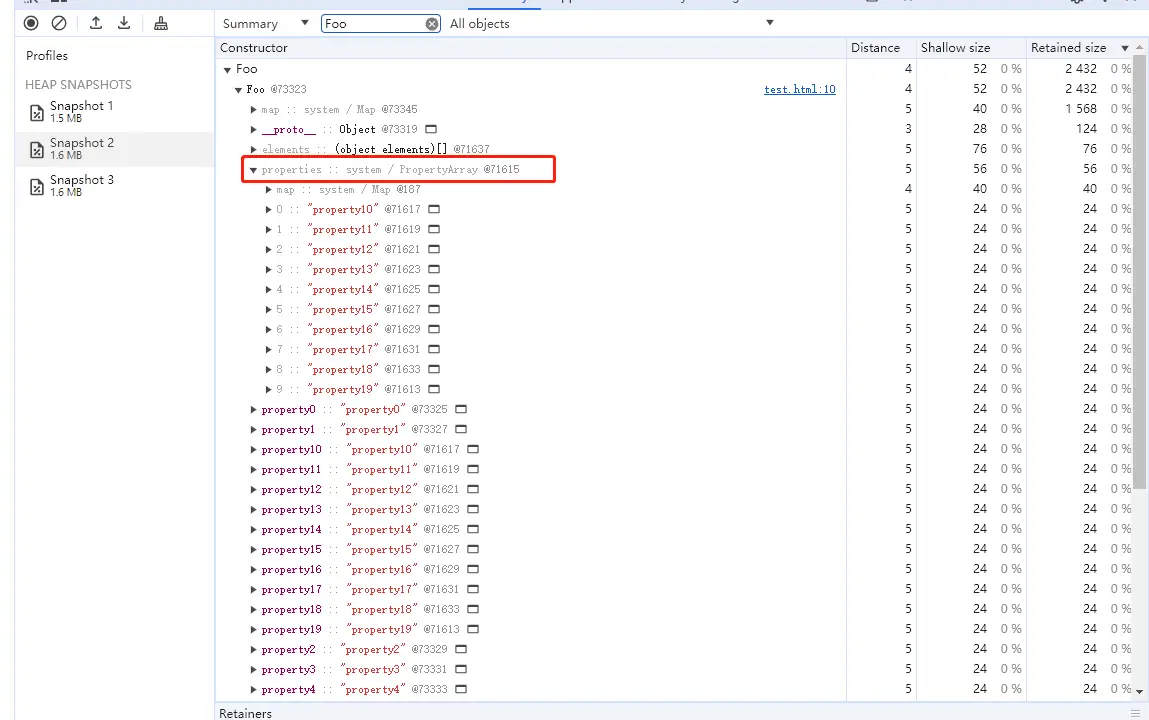The height and width of the screenshot is (720, 1149).
Task: Open the Summary view dropdown
Action: pyautogui.click(x=265, y=23)
